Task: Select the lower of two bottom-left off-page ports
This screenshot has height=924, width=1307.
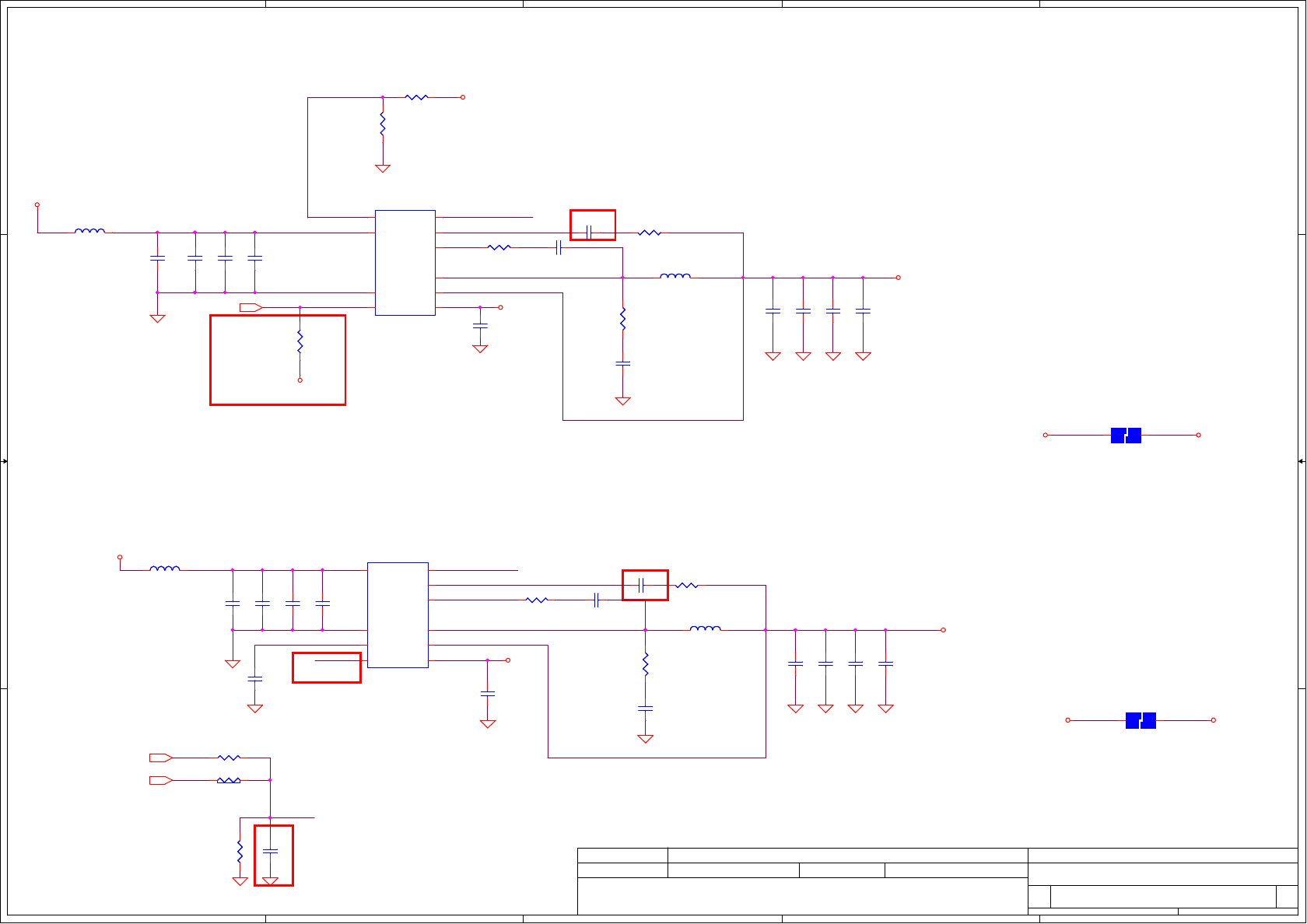Action: [161, 780]
